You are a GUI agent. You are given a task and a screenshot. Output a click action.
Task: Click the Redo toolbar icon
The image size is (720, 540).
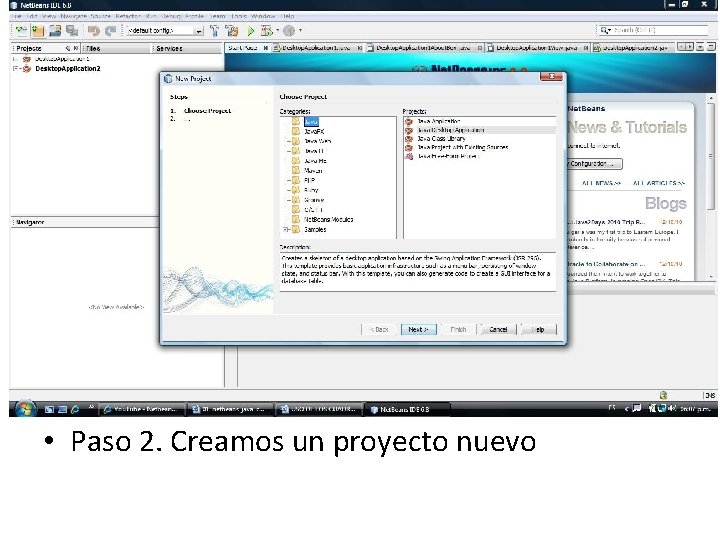tap(111, 31)
